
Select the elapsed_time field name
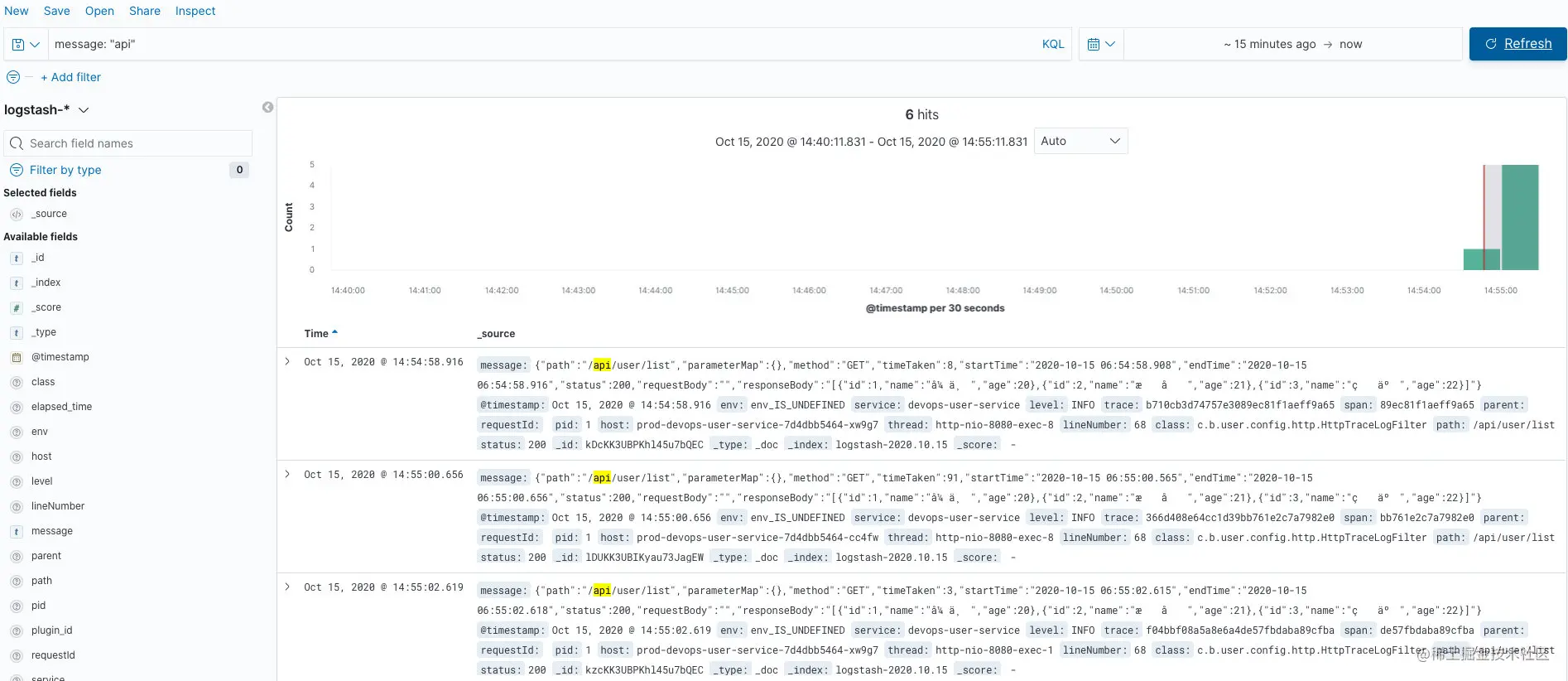pos(62,407)
